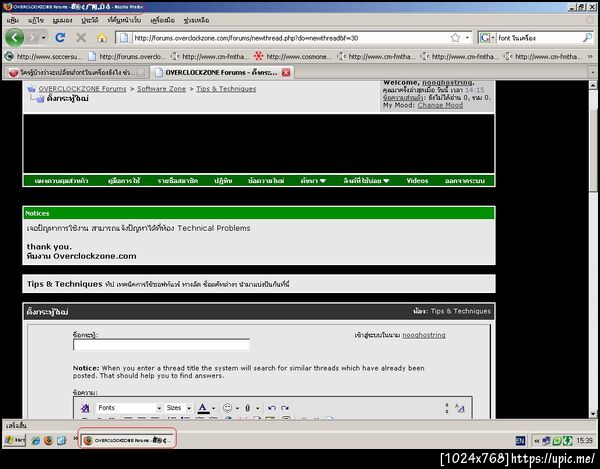This screenshot has height=469, width=600.
Task: Click the Tips & Techniques breadcrumb link
Action: coord(226,89)
